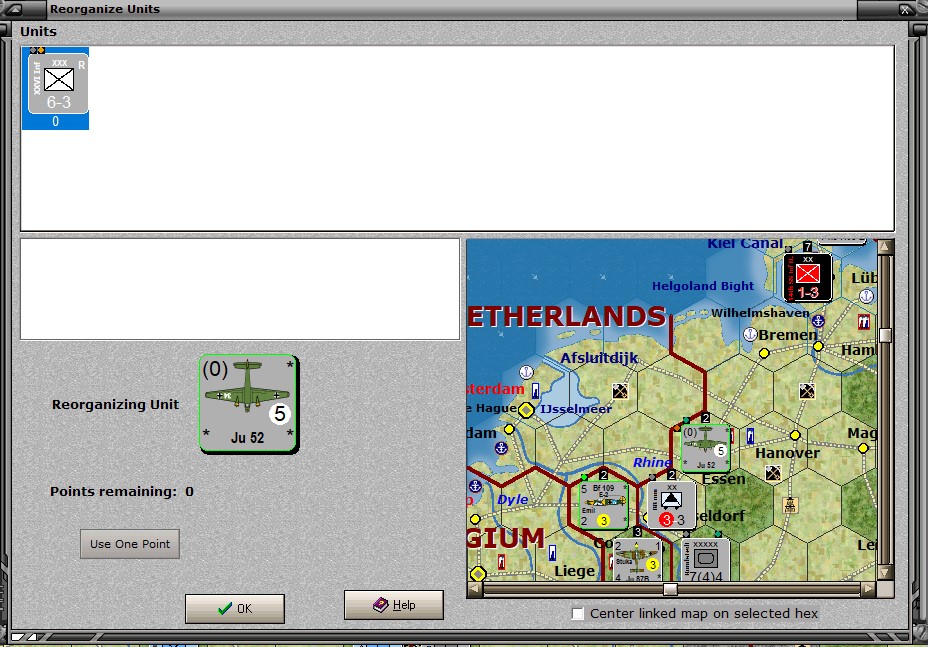The height and width of the screenshot is (647, 928).
Task: Confirm with the OK button
Action: pos(234,609)
